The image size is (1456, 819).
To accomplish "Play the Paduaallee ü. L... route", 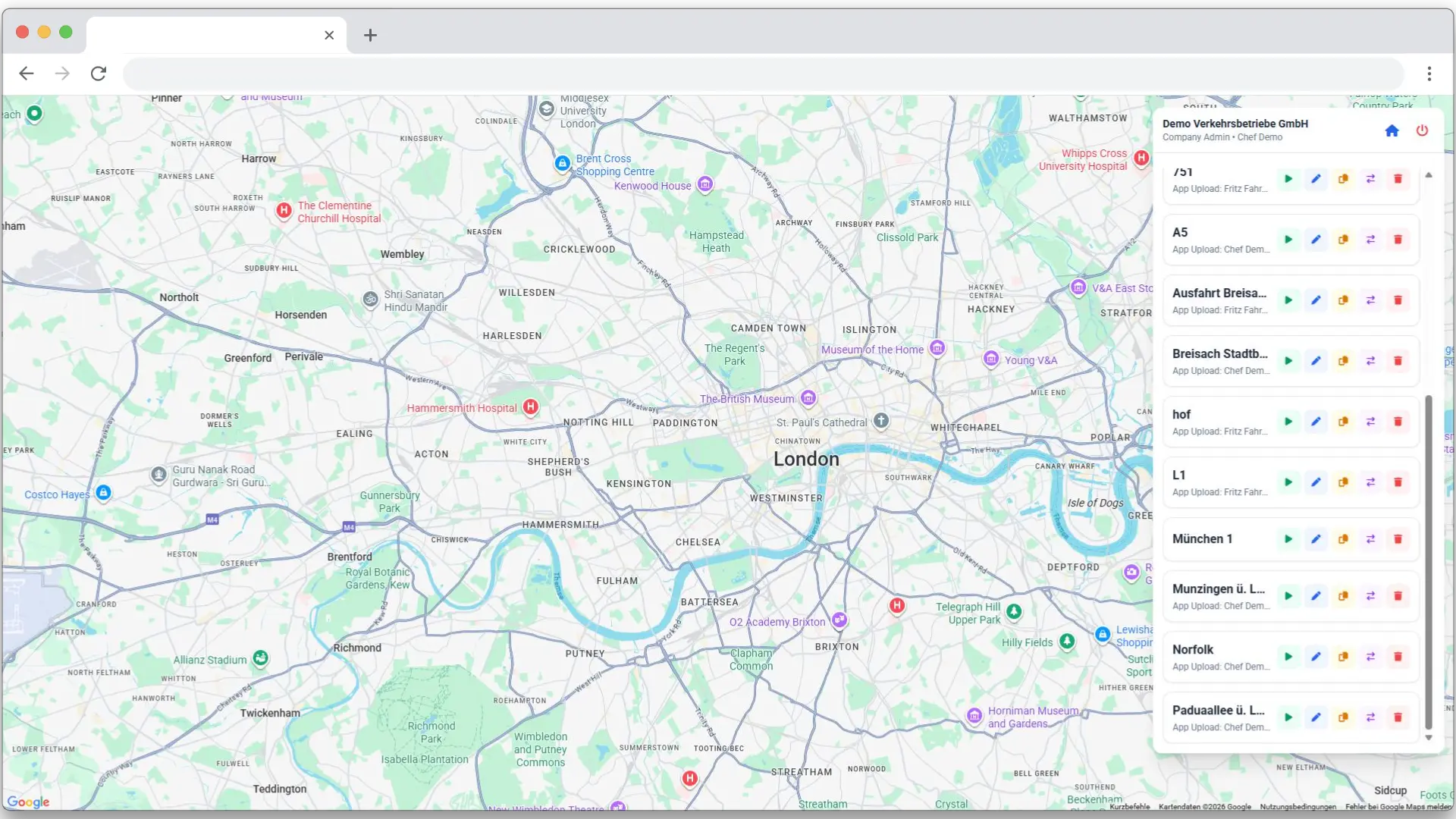I will click(1288, 717).
